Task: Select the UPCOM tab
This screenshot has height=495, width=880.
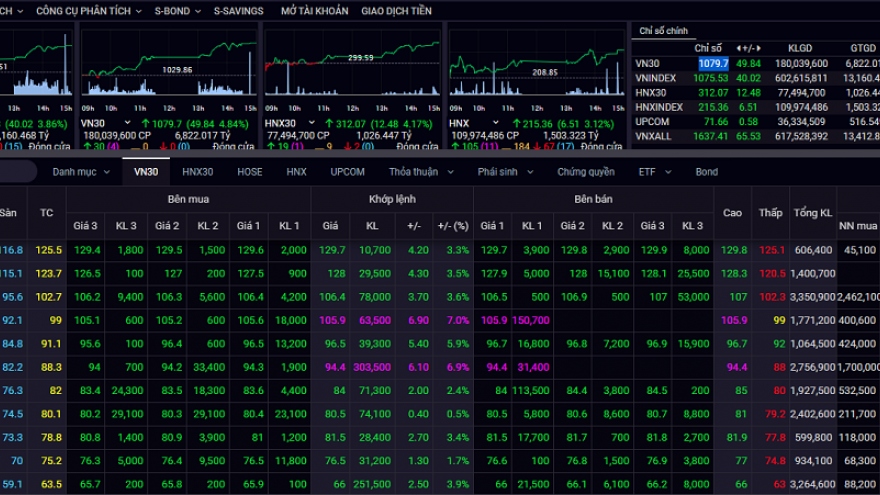Action: pos(347,172)
